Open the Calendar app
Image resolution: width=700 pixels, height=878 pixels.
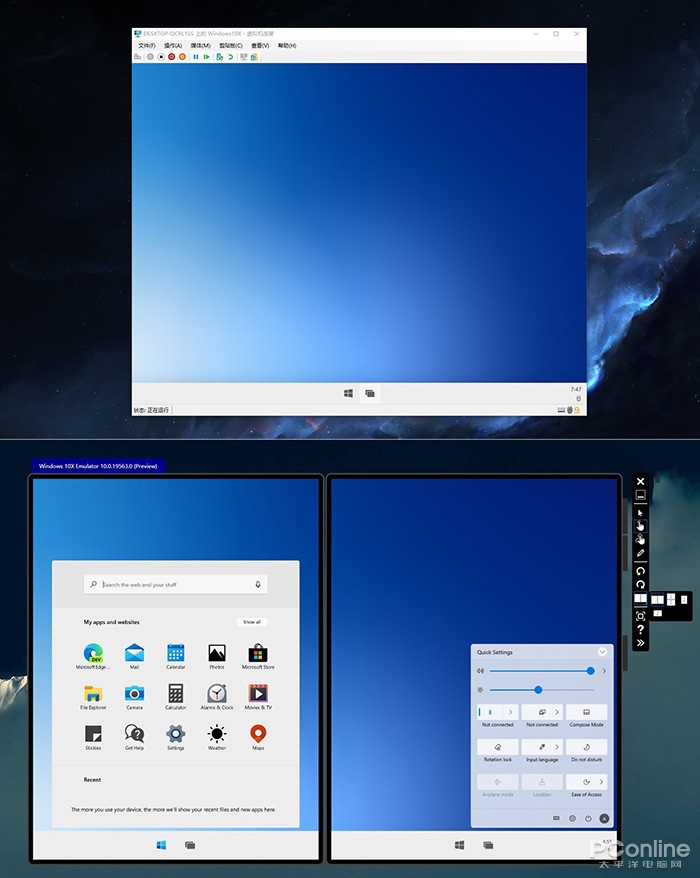[175, 656]
